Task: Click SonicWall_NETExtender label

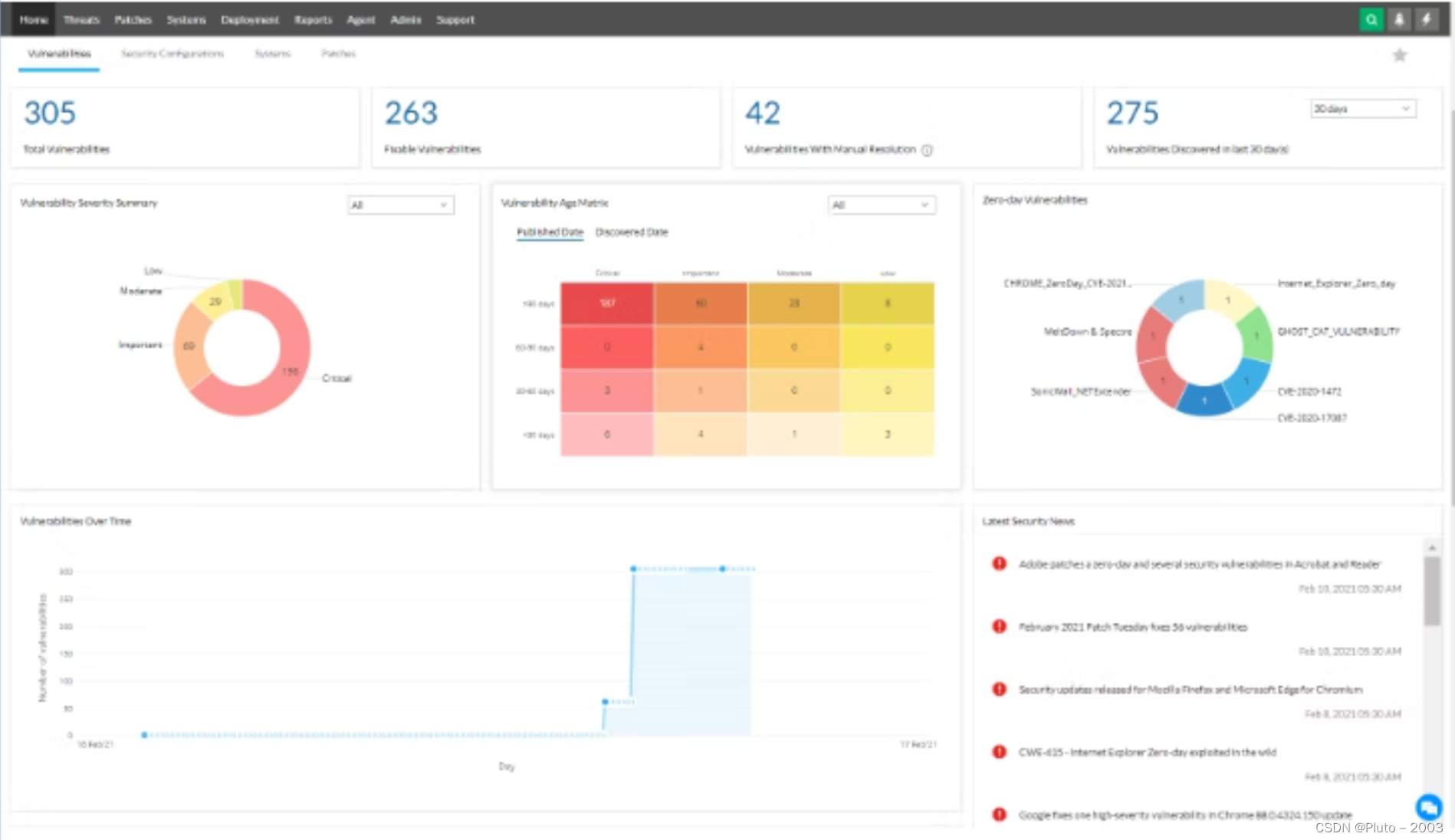Action: (1081, 392)
